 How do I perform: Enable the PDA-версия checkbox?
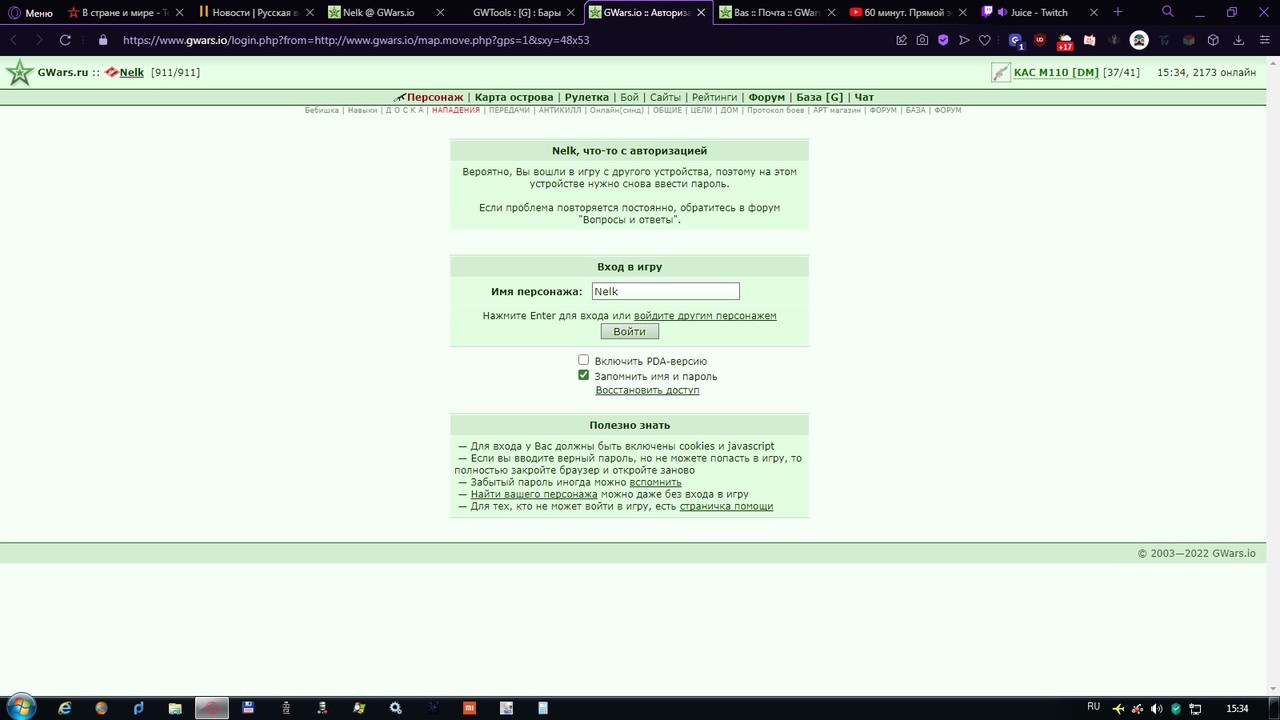584,360
